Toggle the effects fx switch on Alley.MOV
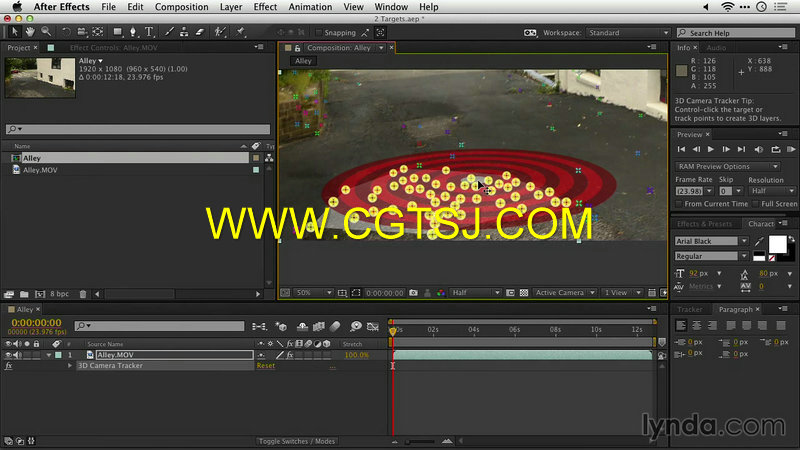Image resolution: width=800 pixels, height=450 pixels. [x=290, y=355]
